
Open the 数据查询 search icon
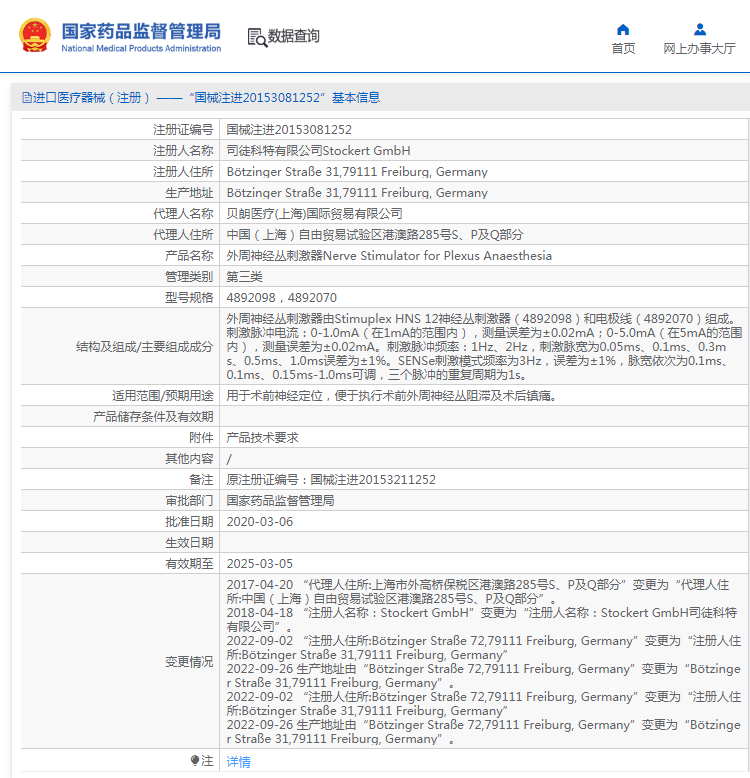[257, 37]
